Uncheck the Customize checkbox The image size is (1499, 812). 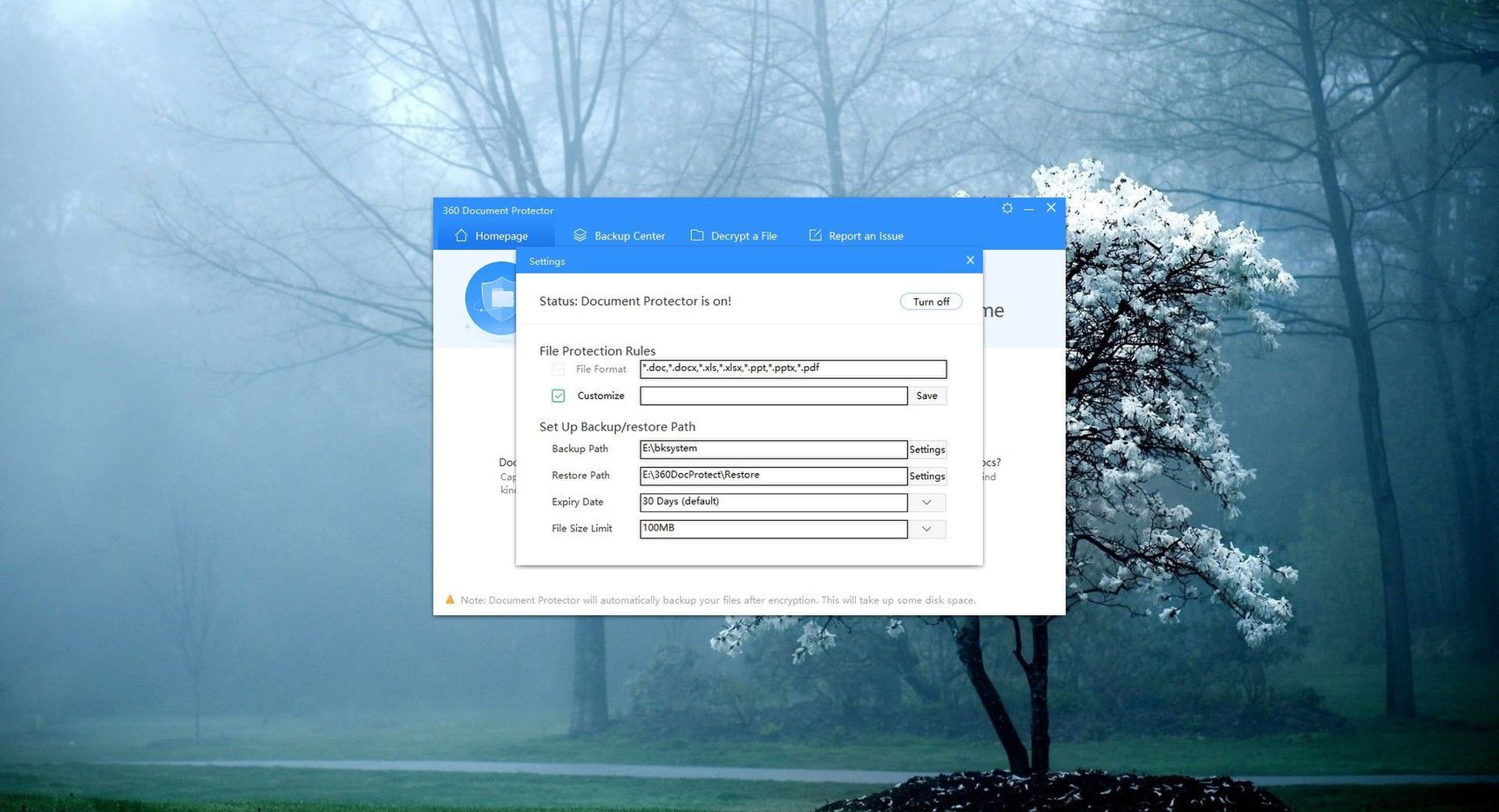558,396
